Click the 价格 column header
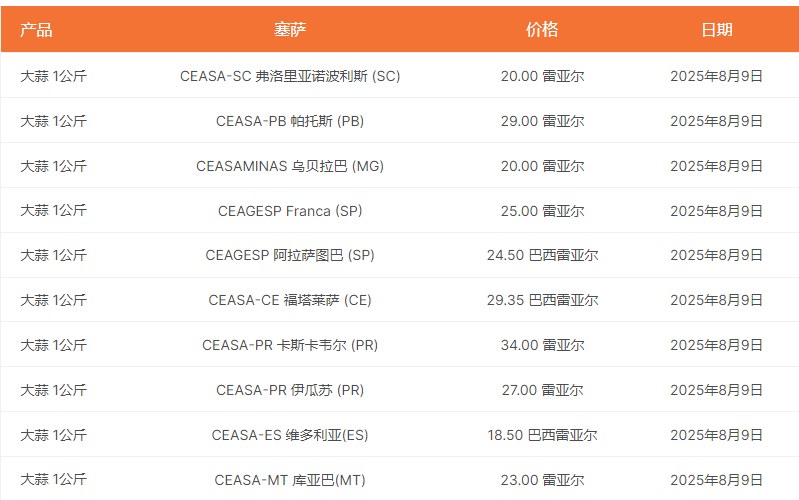Viewport: 799px width, 500px height. [542, 30]
